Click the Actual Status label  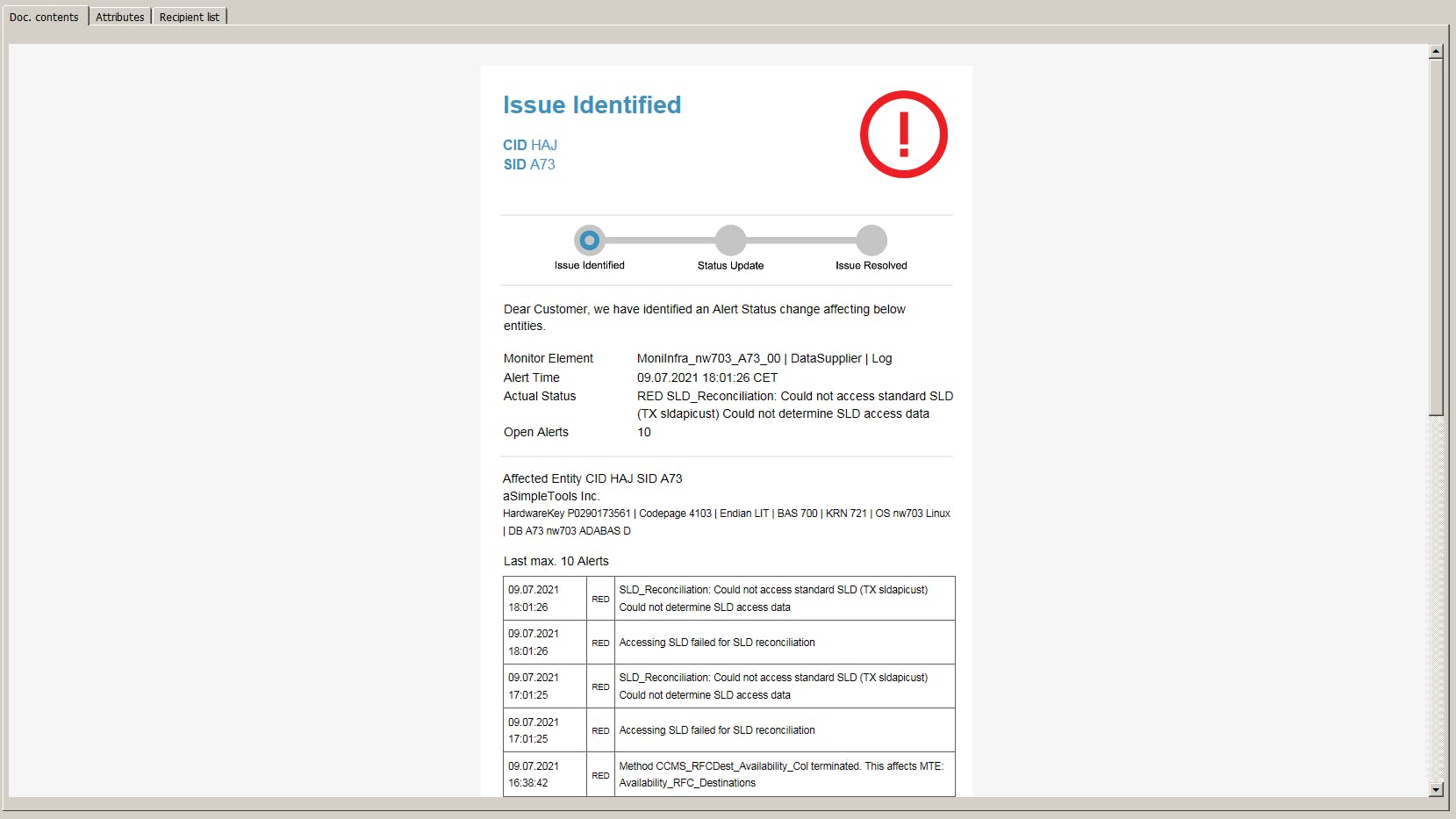pyautogui.click(x=540, y=396)
